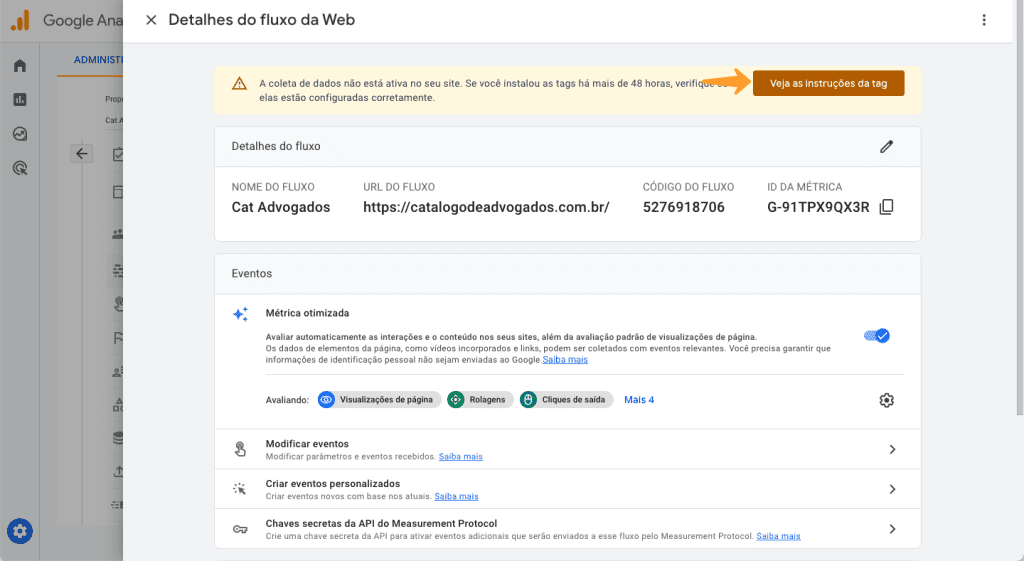The width and height of the screenshot is (1024, 561).
Task: Select the Cliques de saída chip
Action: pyautogui.click(x=566, y=400)
